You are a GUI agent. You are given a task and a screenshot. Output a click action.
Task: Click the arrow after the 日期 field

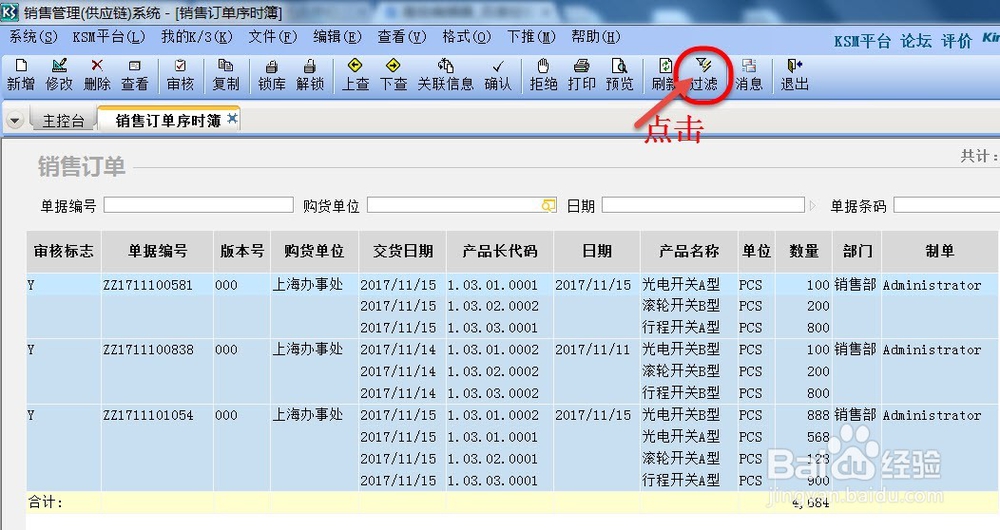point(812,205)
